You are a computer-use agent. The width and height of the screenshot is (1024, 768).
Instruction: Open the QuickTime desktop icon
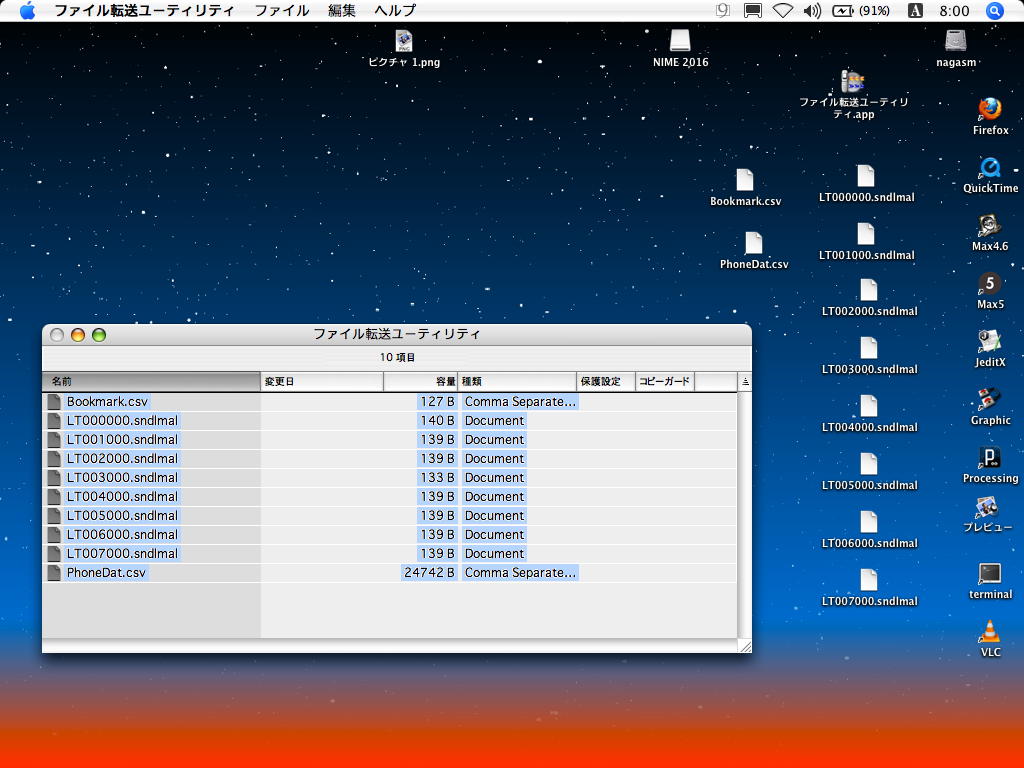(990, 168)
